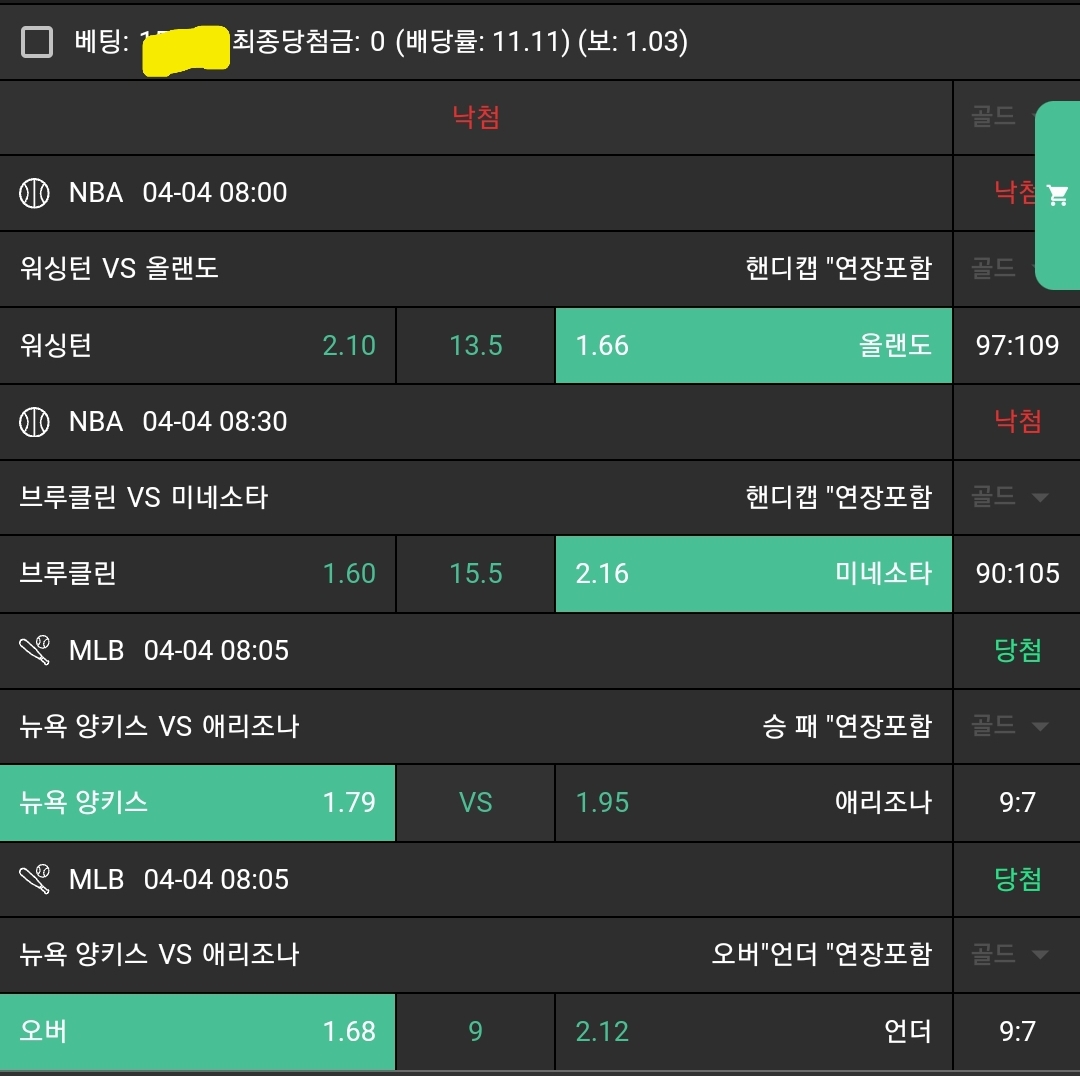This screenshot has width=1080, height=1076.
Task: Click the 97:109 final score cell
Action: (x=1017, y=346)
